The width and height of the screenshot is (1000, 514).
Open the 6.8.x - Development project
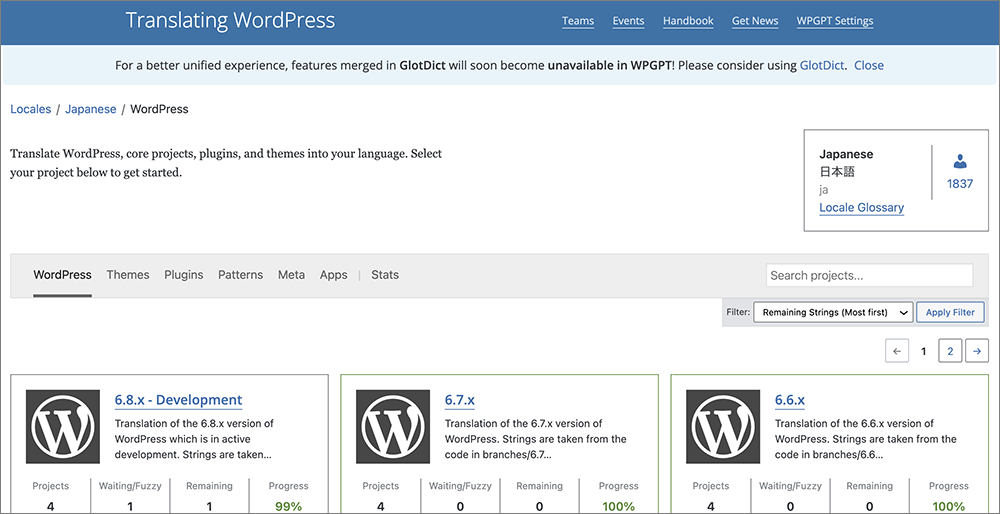[179, 400]
